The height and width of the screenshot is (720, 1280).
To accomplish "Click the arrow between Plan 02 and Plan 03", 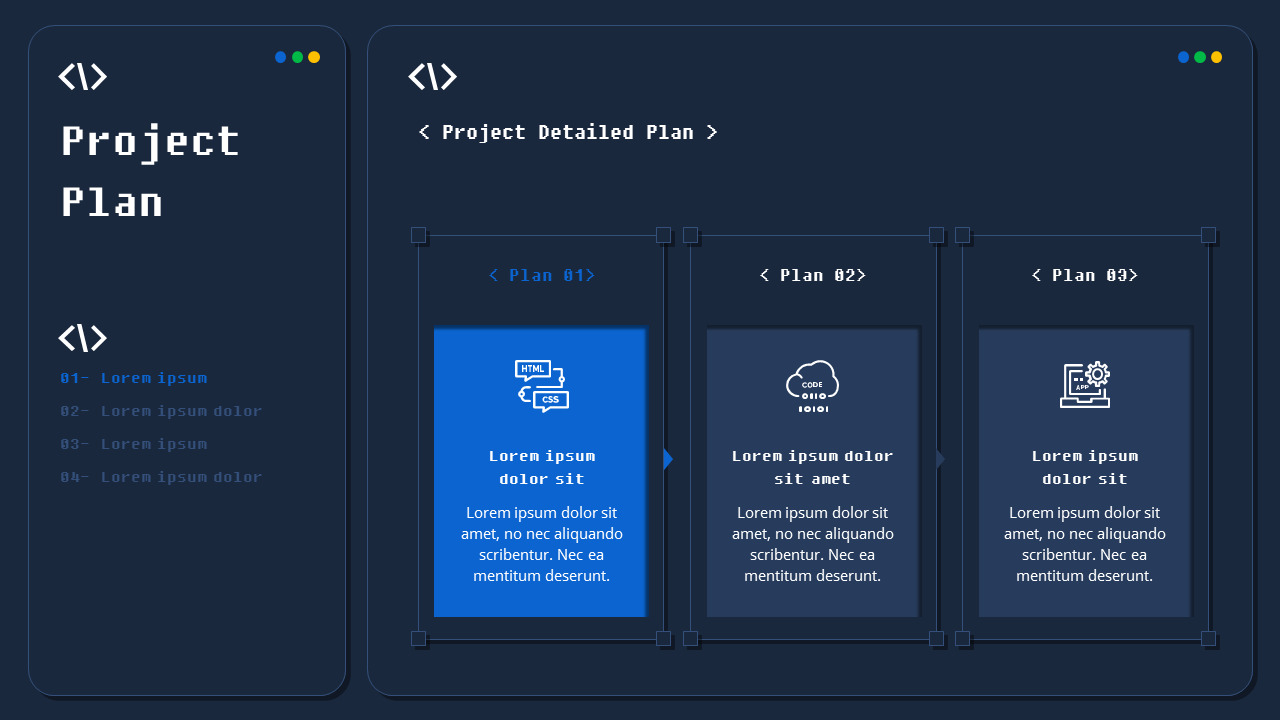I will pos(939,459).
